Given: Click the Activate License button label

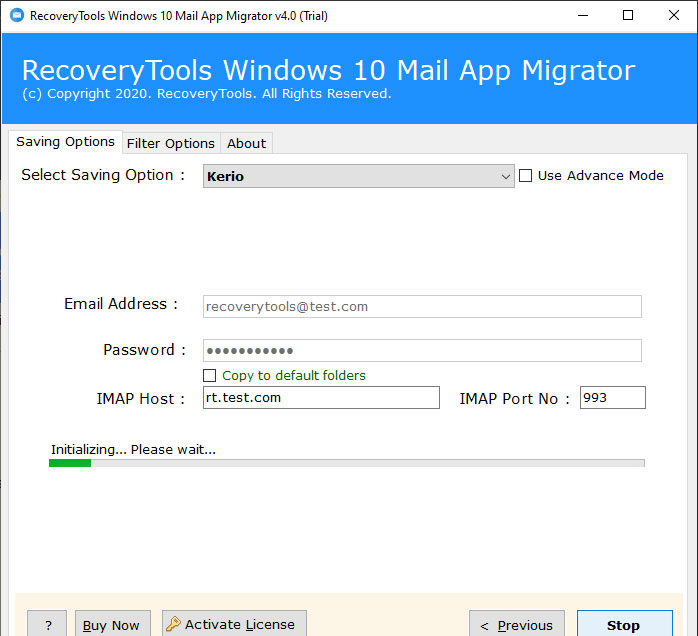Looking at the screenshot, I should click(240, 624).
